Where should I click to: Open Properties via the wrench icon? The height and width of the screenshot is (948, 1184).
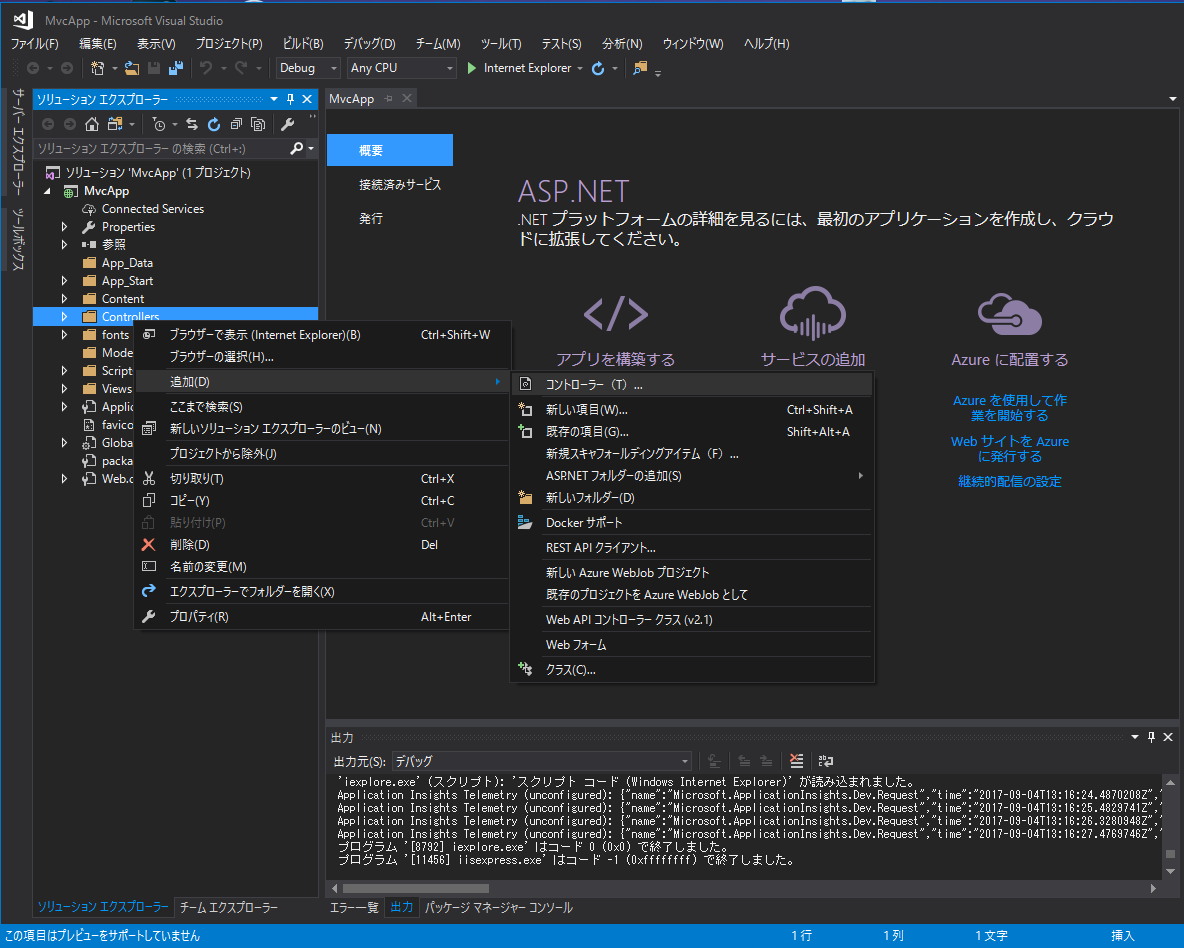pos(288,124)
